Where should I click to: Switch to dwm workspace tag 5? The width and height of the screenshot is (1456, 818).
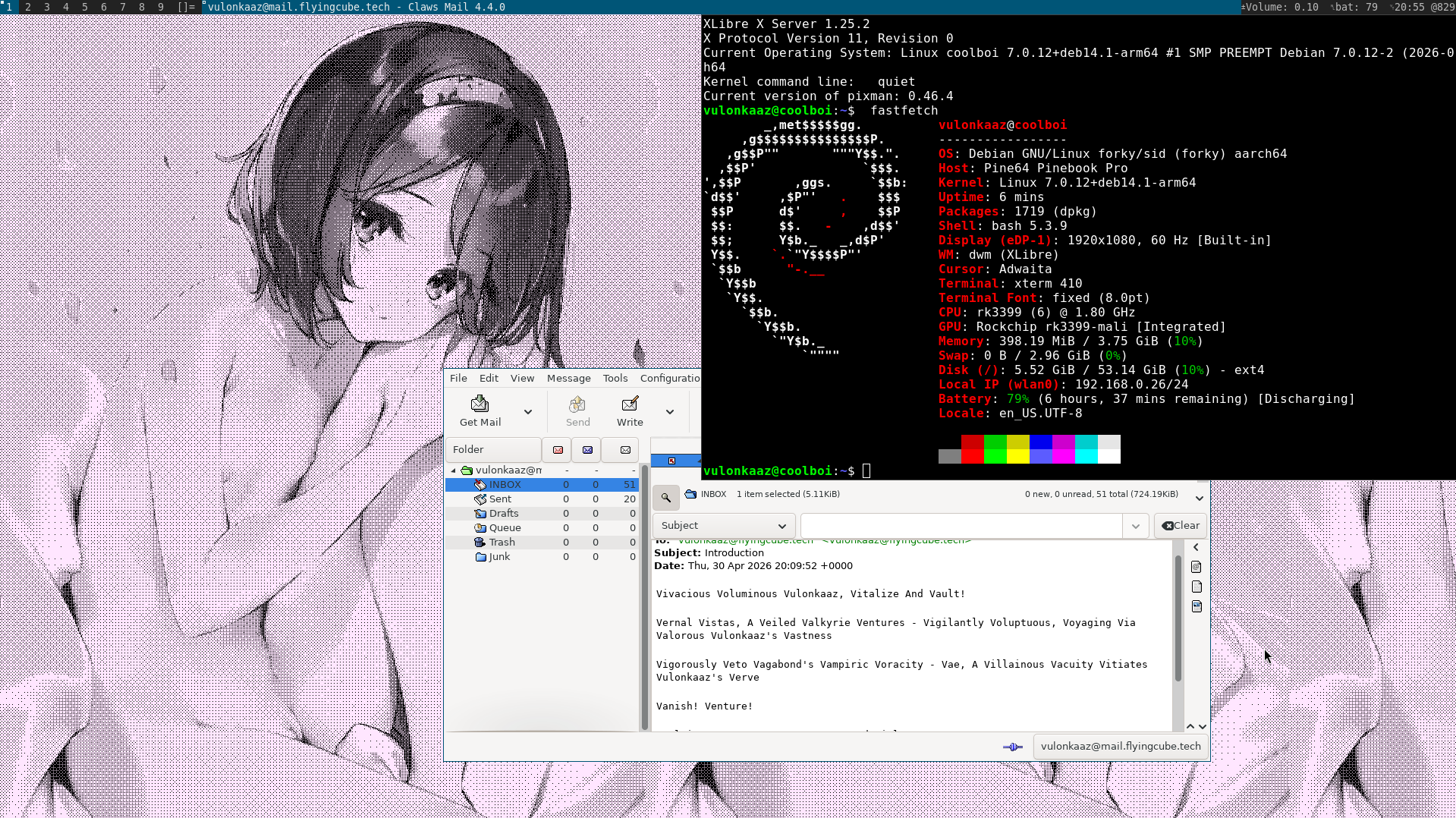pyautogui.click(x=84, y=7)
